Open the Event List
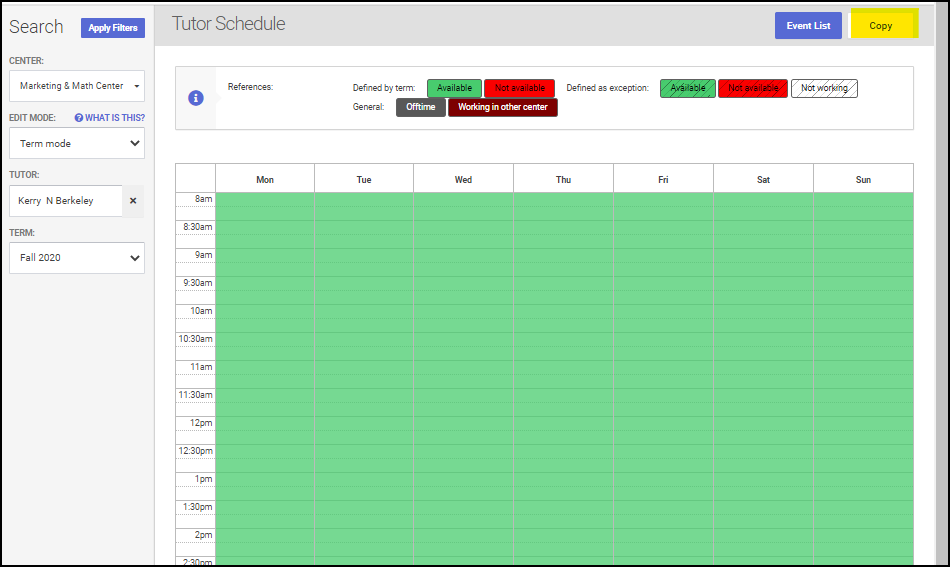This screenshot has width=950, height=567. (808, 25)
